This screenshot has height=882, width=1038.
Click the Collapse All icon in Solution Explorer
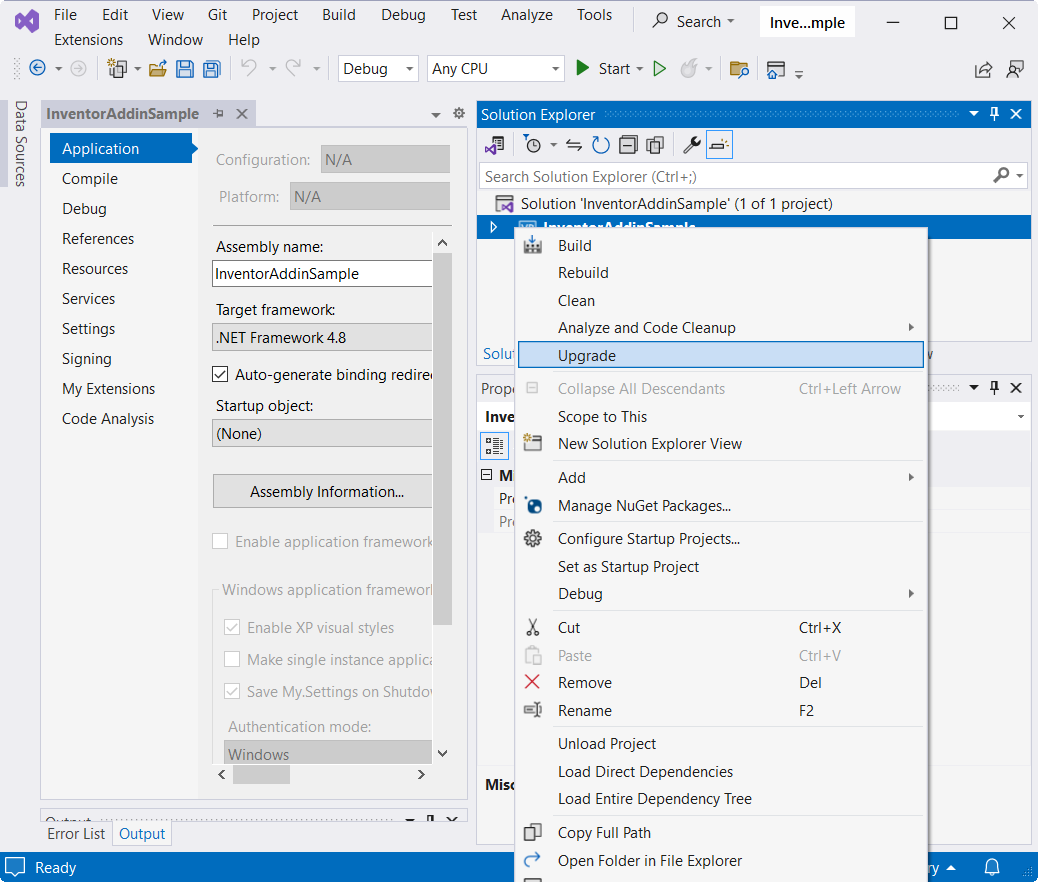pyautogui.click(x=628, y=145)
